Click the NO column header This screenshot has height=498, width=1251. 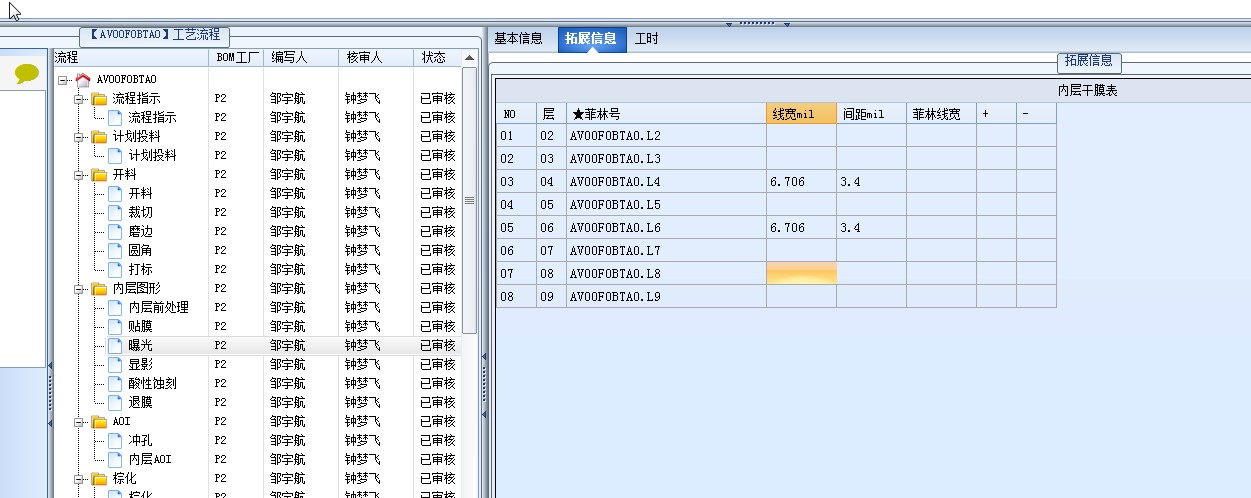click(516, 114)
